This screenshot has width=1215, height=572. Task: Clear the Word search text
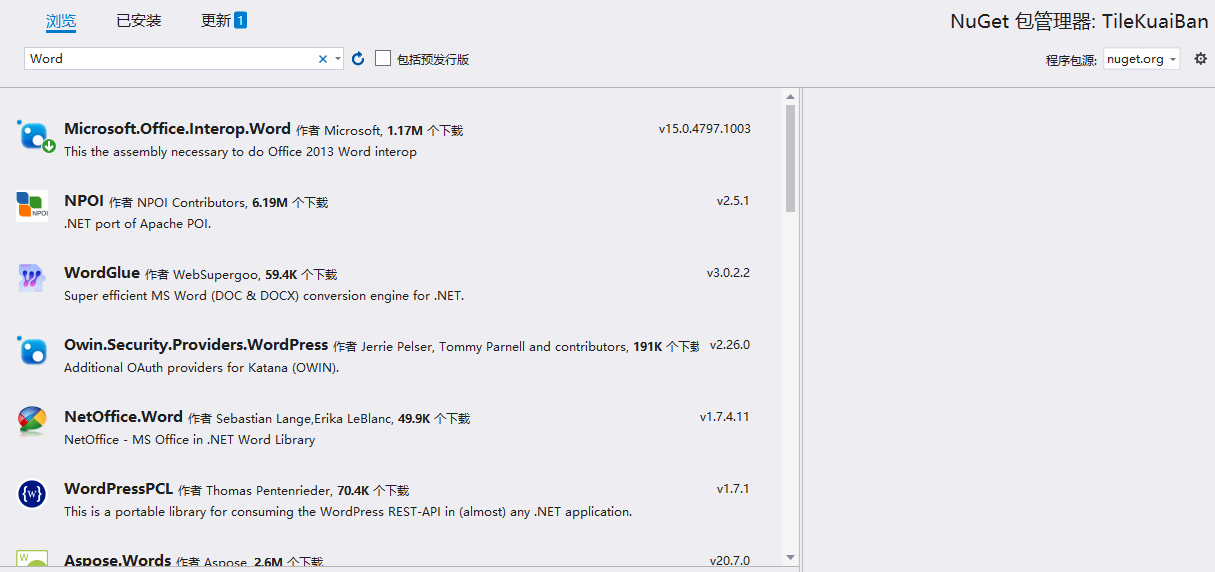click(323, 59)
